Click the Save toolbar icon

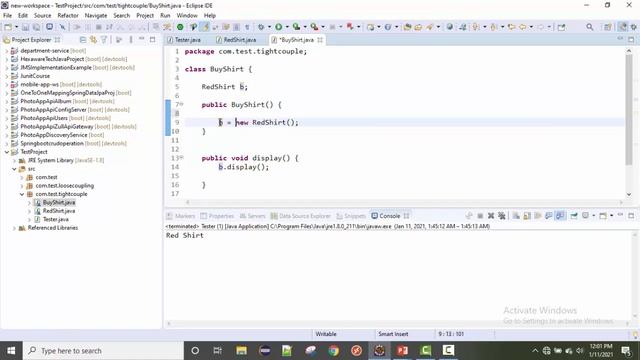click(x=25, y=27)
